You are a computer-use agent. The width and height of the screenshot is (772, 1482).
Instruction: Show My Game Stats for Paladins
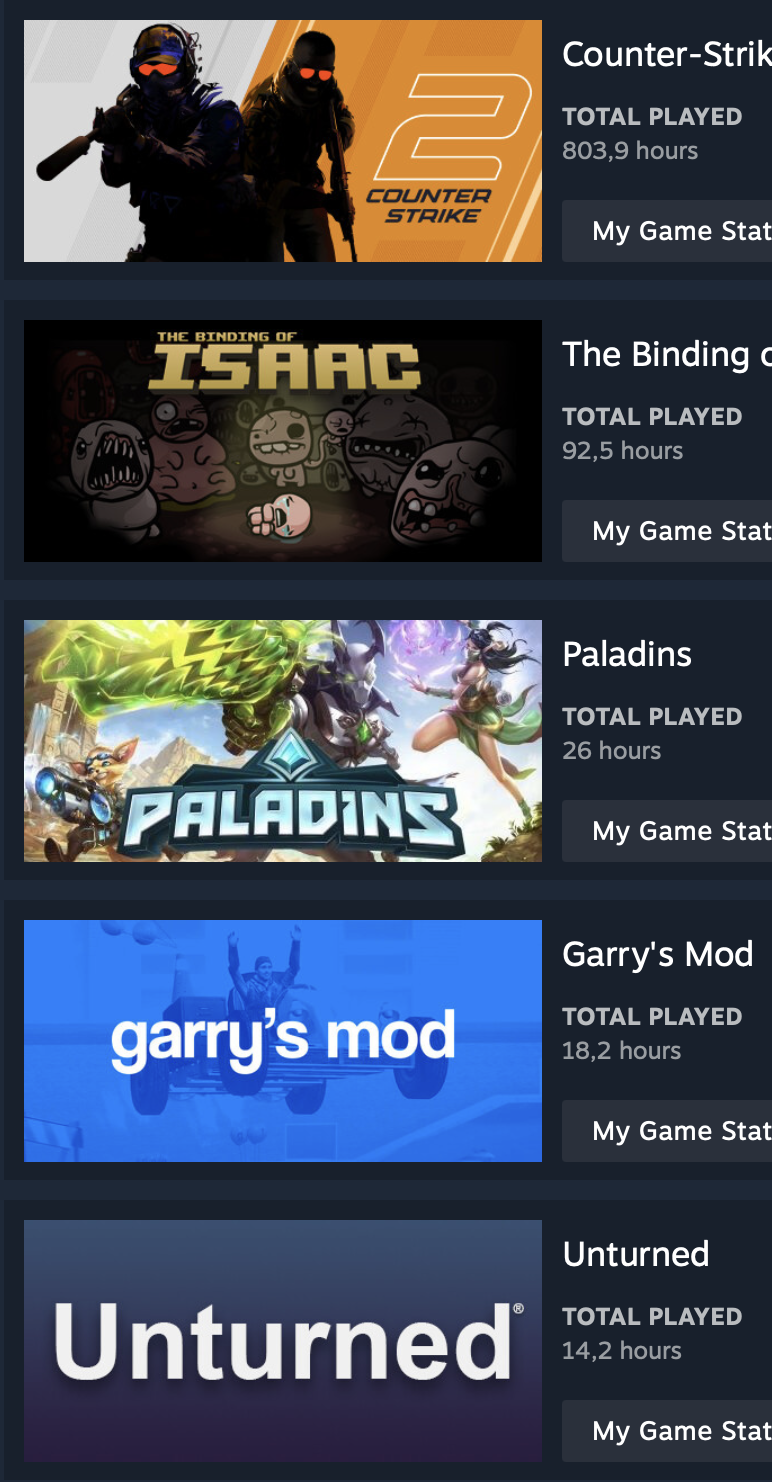tap(667, 831)
